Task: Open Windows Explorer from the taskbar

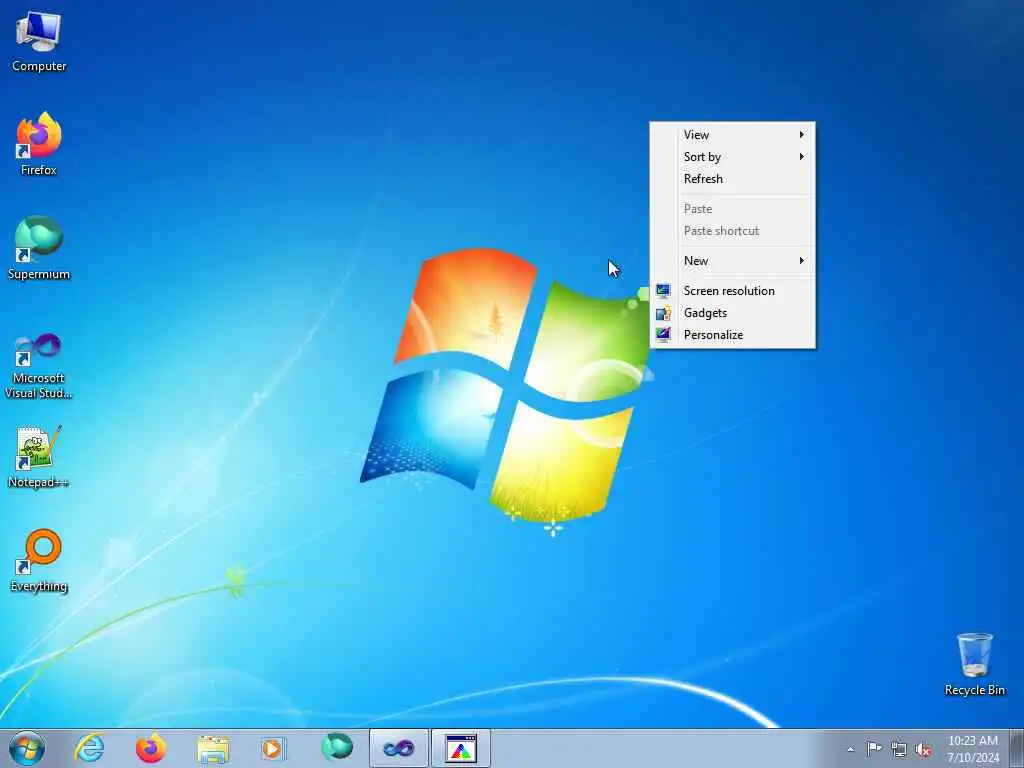Action: tap(213, 748)
